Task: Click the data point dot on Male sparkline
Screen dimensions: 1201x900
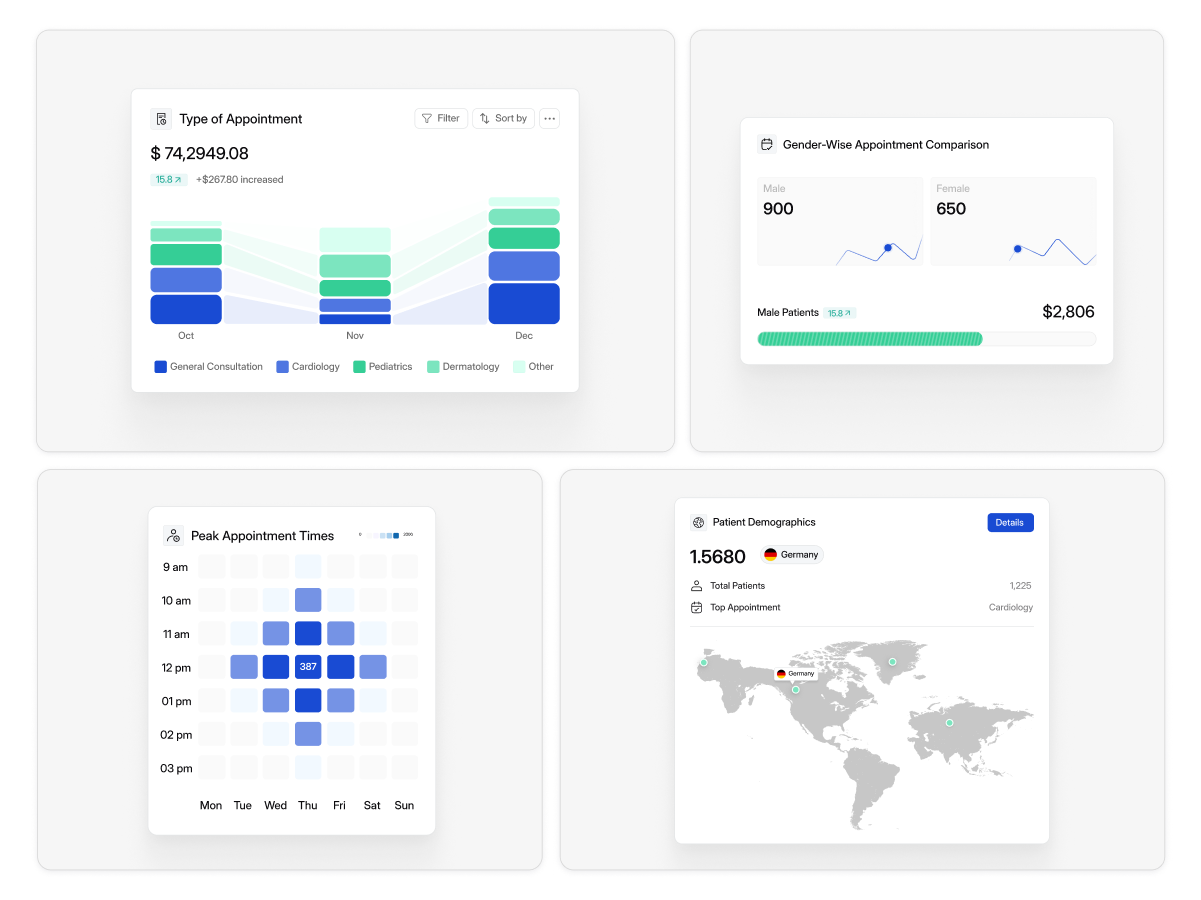Action: coord(888,248)
